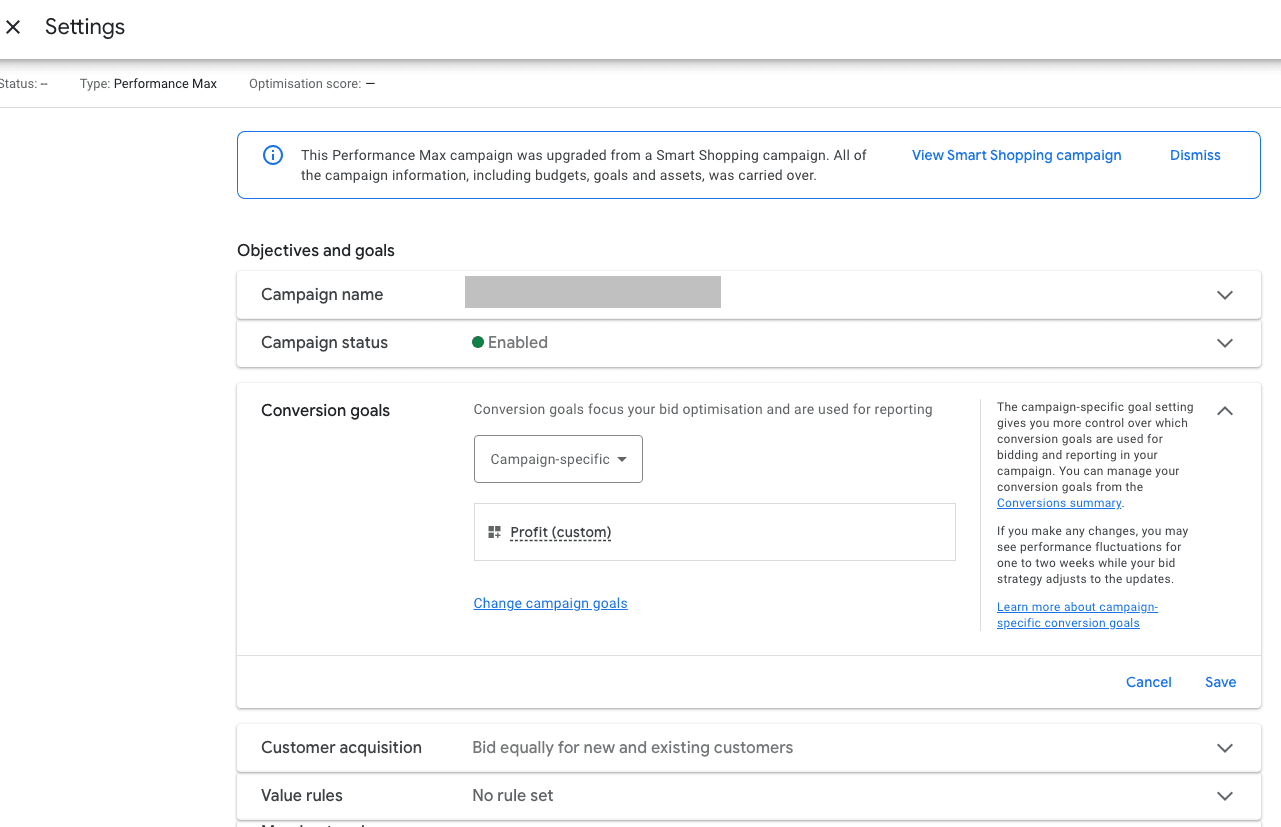This screenshot has height=827, width=1281.
Task: Click the Conversion goals row title
Action: pos(325,410)
